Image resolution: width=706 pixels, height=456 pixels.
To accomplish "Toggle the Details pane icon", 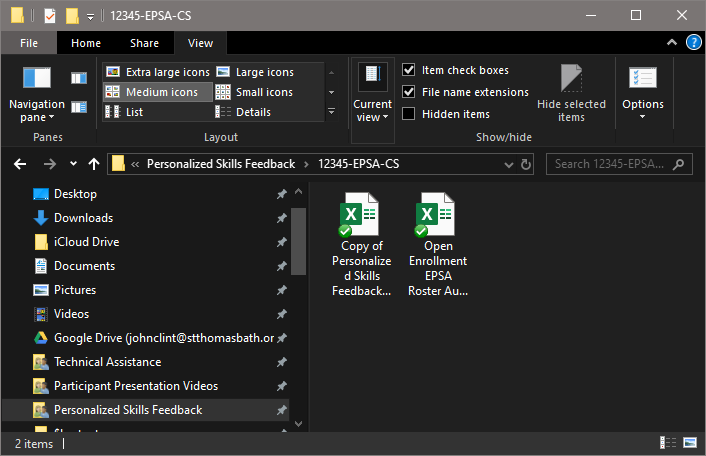I will pos(79,107).
